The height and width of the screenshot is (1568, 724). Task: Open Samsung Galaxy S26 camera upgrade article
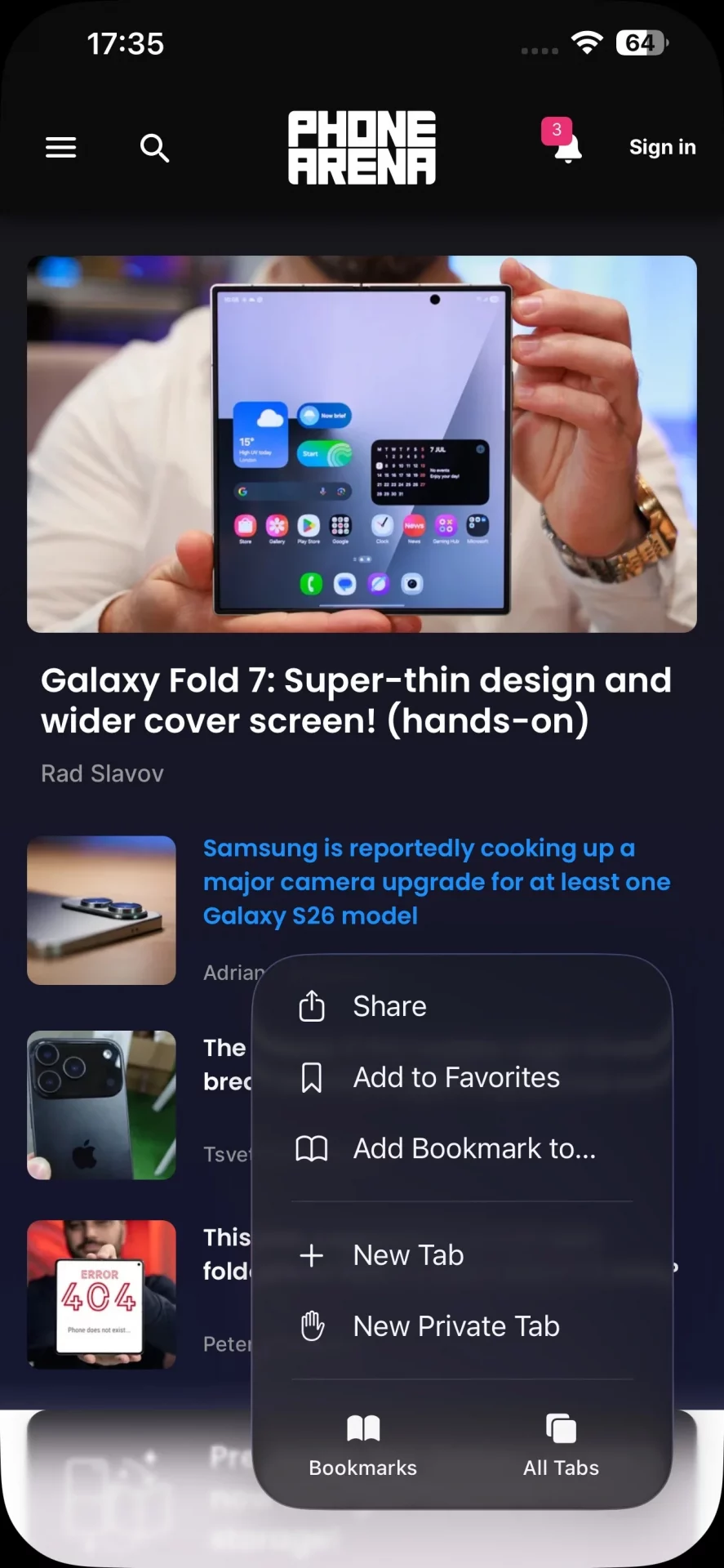coord(437,882)
